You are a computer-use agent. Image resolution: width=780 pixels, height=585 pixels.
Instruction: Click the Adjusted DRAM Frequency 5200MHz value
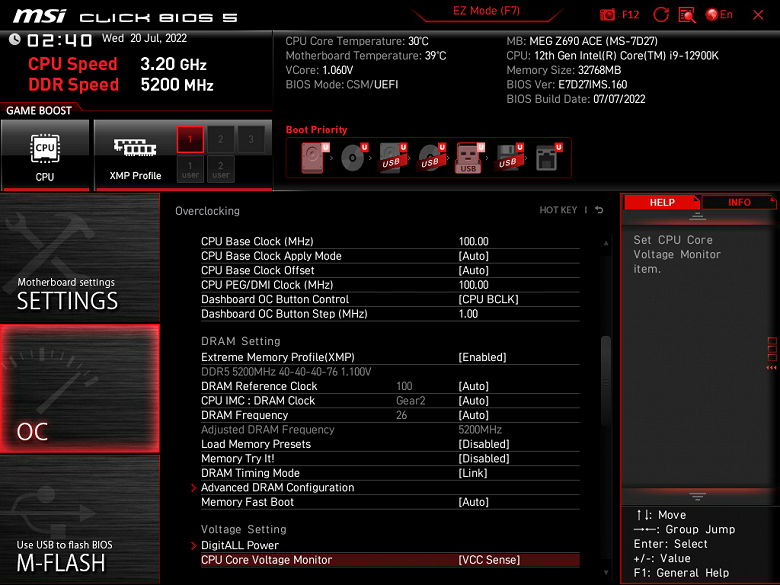pos(480,429)
